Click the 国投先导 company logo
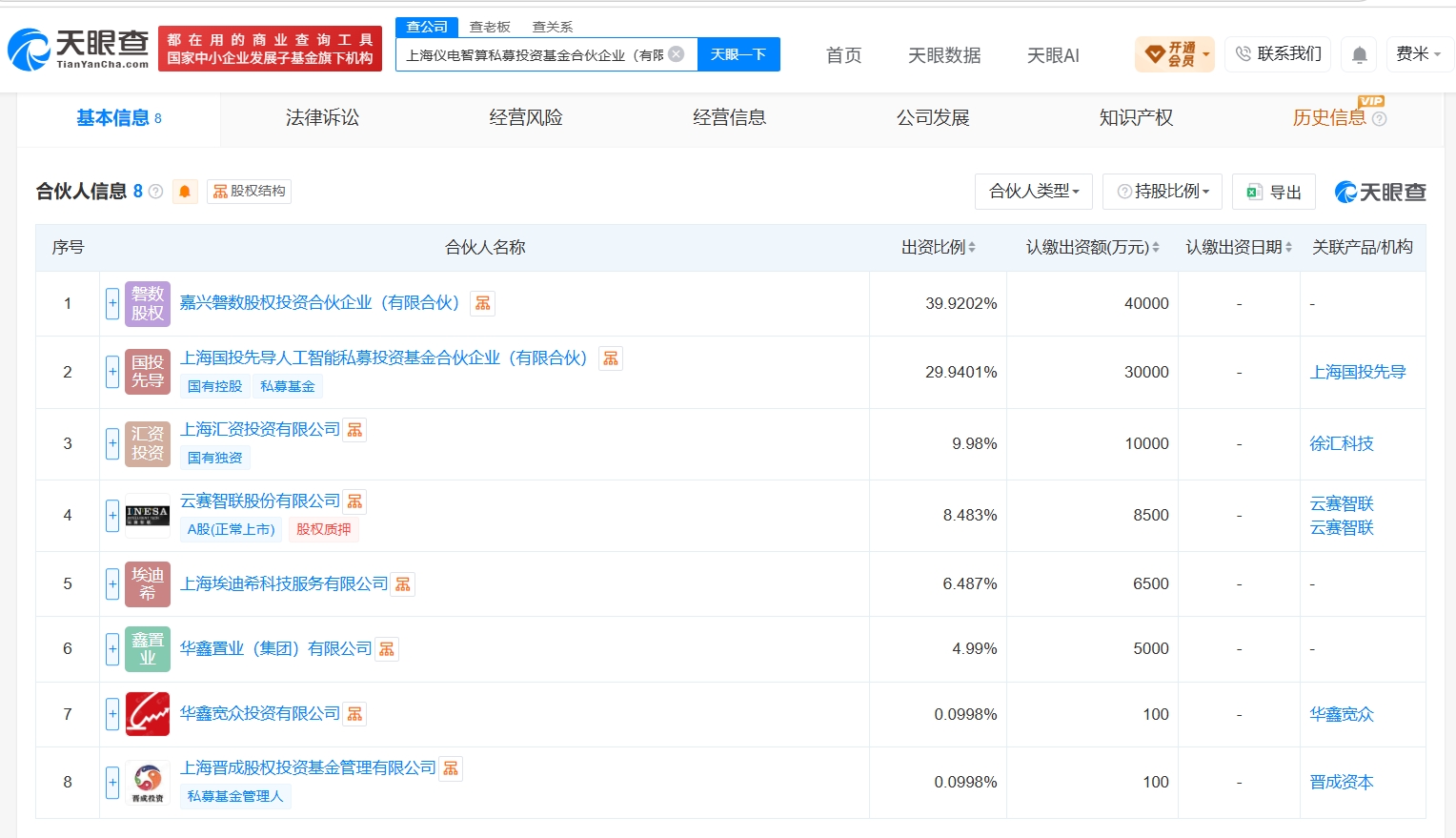This screenshot has width=1456, height=838. point(148,372)
